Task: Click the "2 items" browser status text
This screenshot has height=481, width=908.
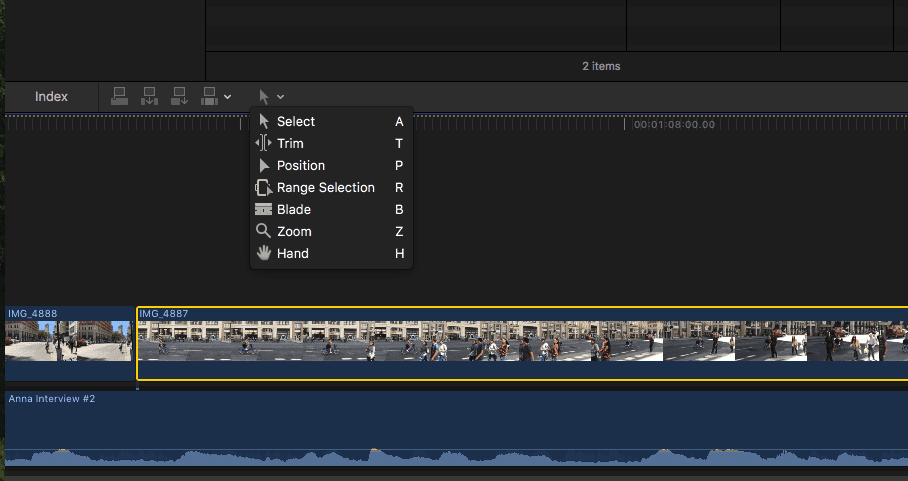Action: tap(601, 66)
